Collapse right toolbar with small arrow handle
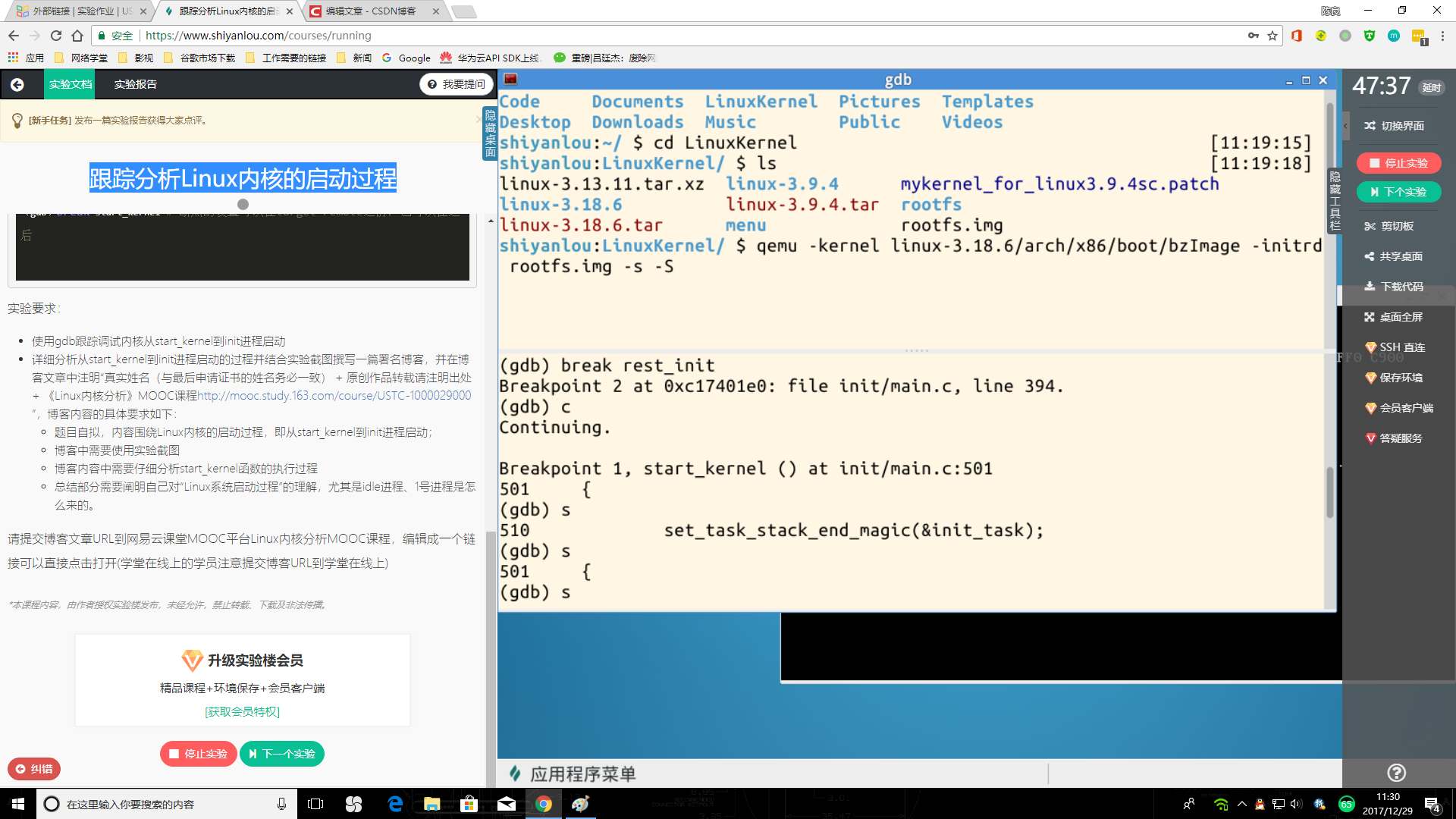Image resolution: width=1456 pixels, height=819 pixels. [1345, 126]
